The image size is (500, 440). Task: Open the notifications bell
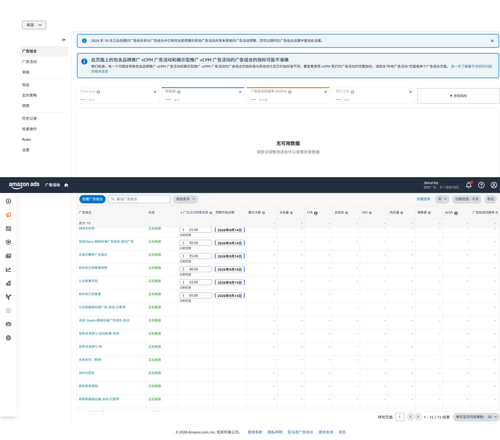coord(469,185)
